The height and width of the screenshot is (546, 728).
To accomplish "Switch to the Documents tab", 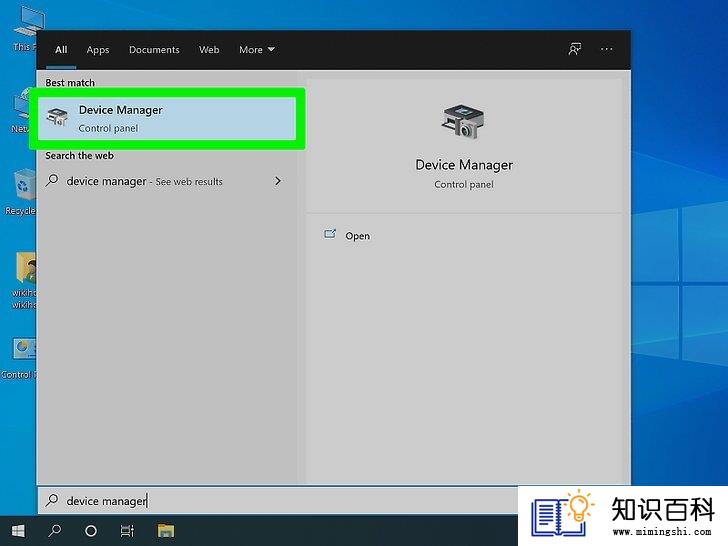I will [x=154, y=50].
